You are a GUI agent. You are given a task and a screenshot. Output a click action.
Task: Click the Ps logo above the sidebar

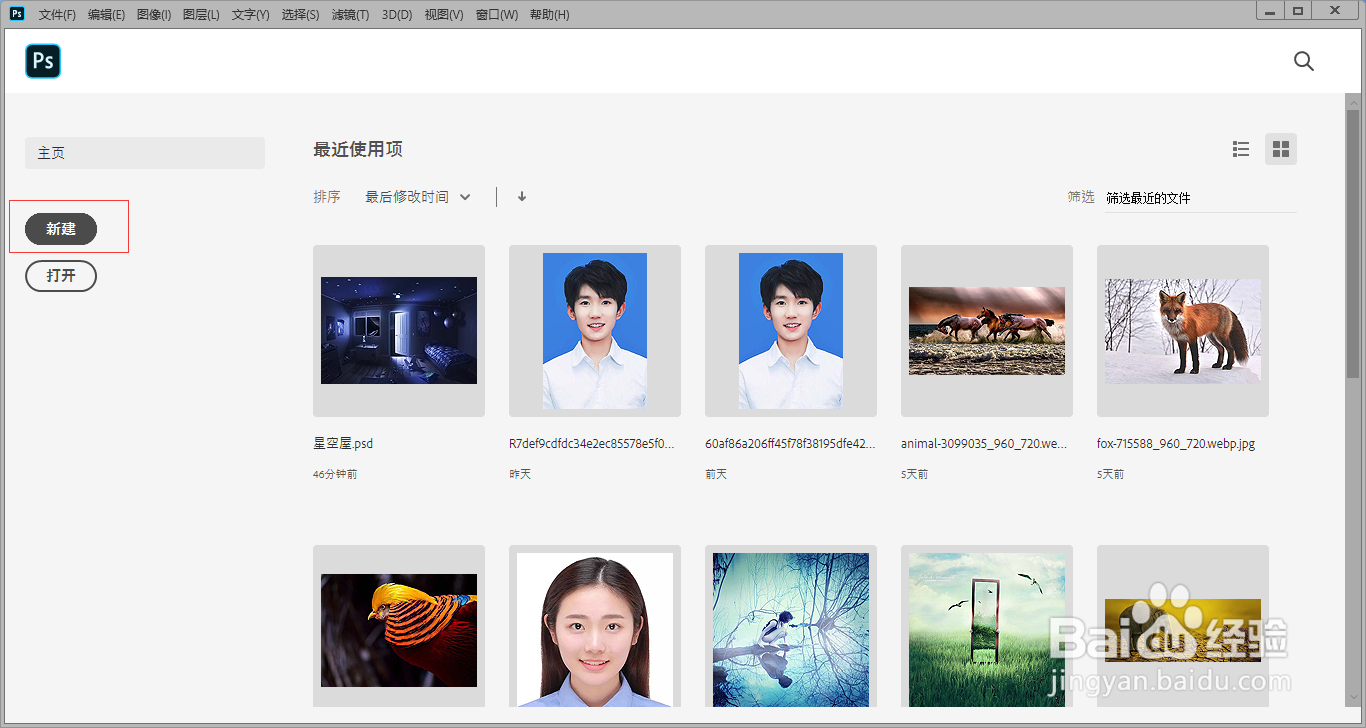pos(42,61)
